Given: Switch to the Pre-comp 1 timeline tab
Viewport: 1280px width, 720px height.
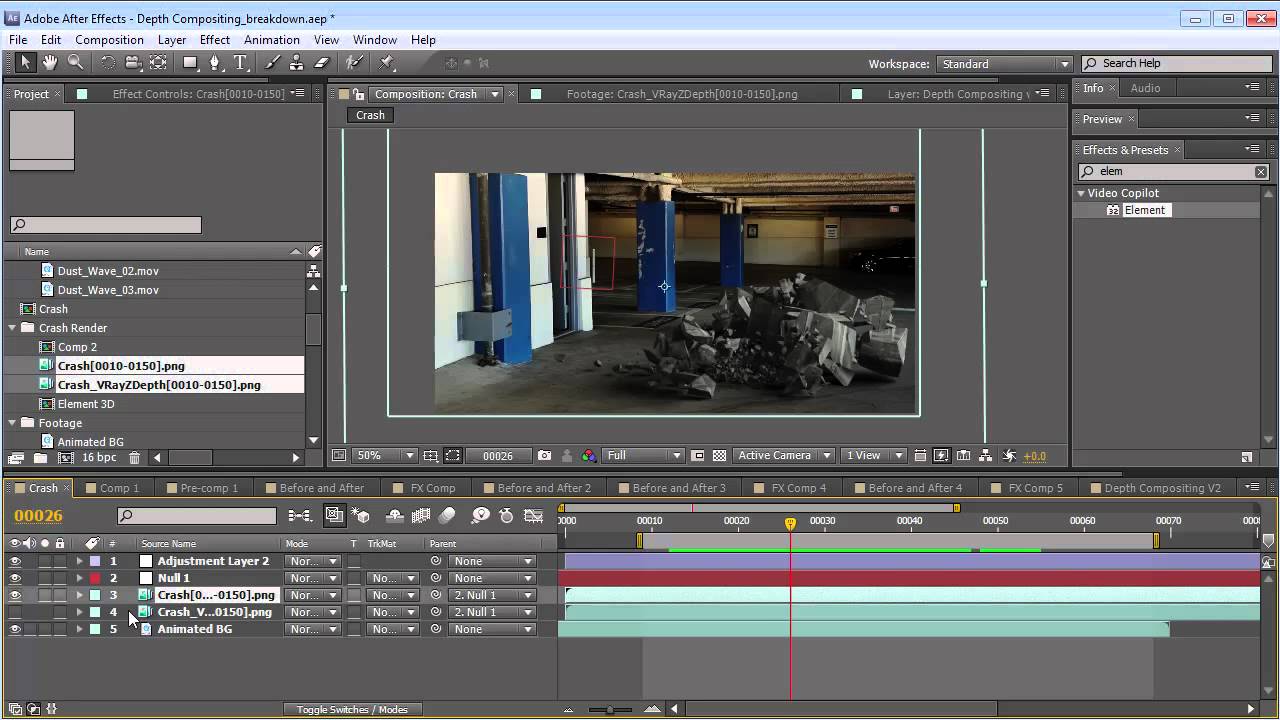Looking at the screenshot, I should click(209, 488).
